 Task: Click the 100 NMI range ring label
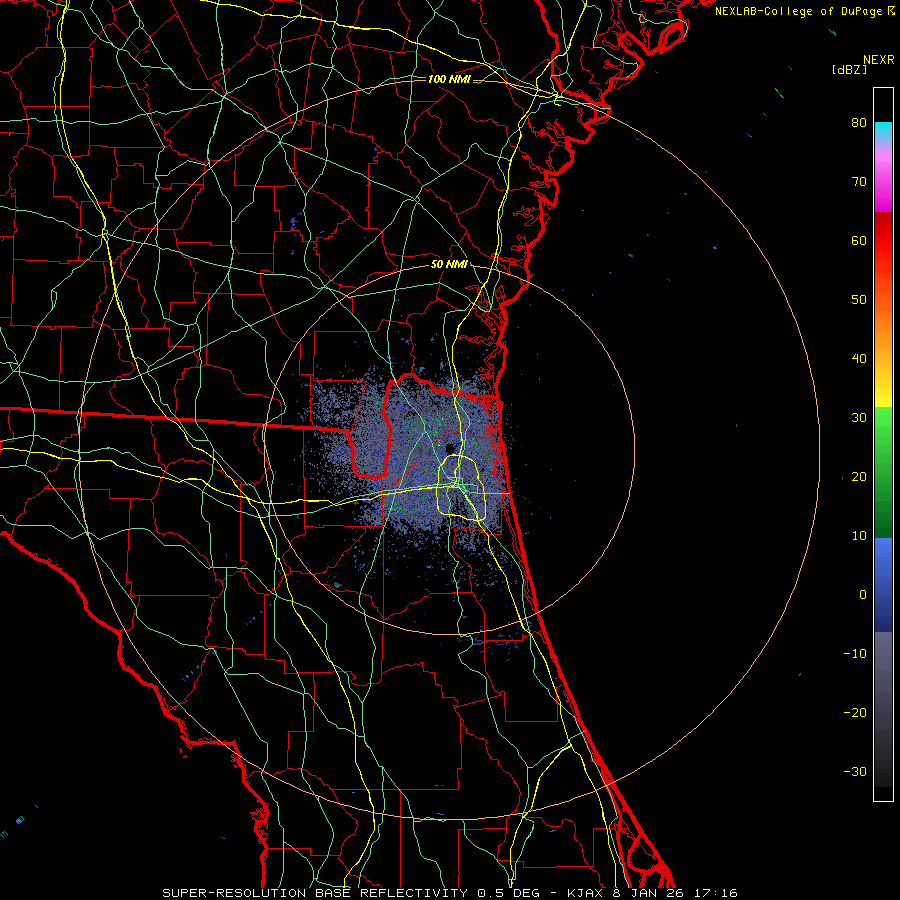coord(449,79)
